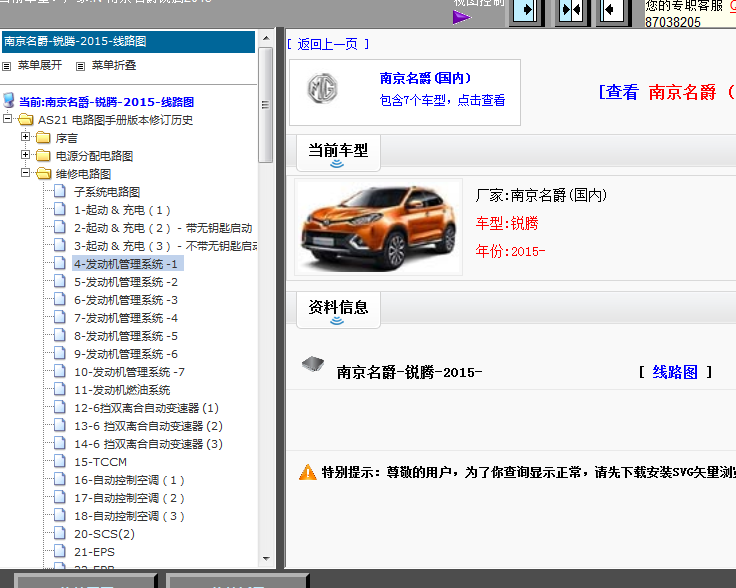This screenshot has width=736, height=588.
Task: Click the page icon of 18-自动控制空调 (3)
Action: coord(60,515)
